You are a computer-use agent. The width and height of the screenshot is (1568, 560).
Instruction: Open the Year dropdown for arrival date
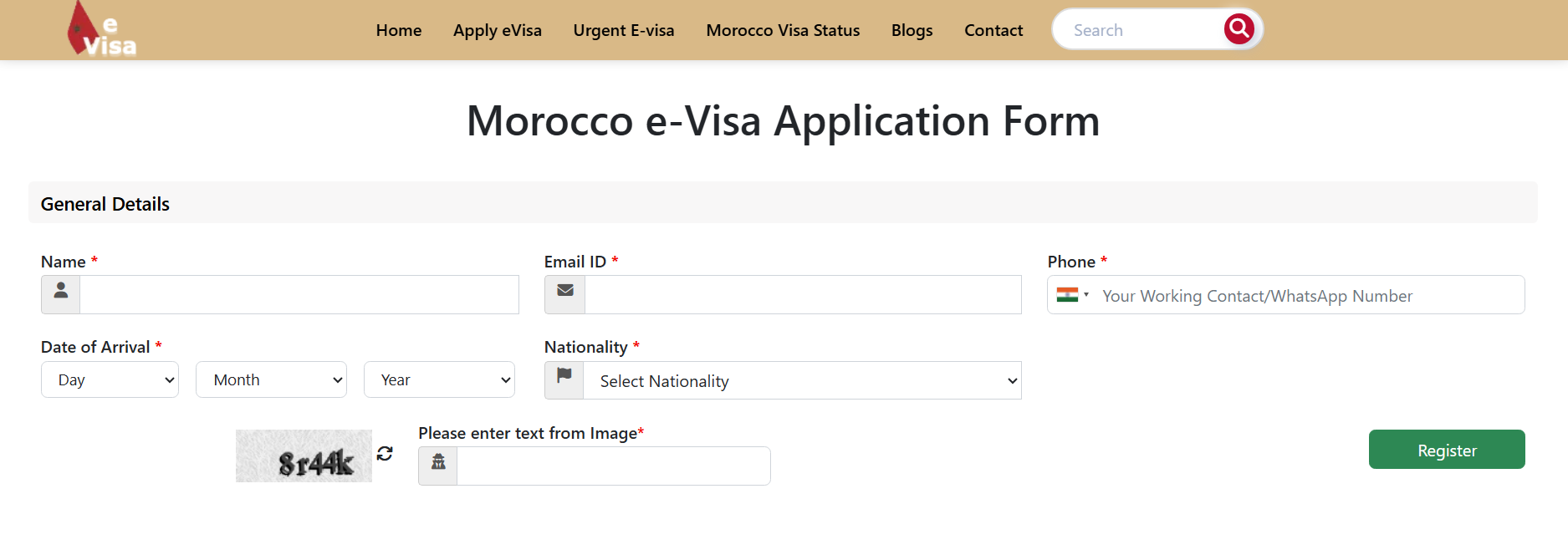(x=439, y=379)
